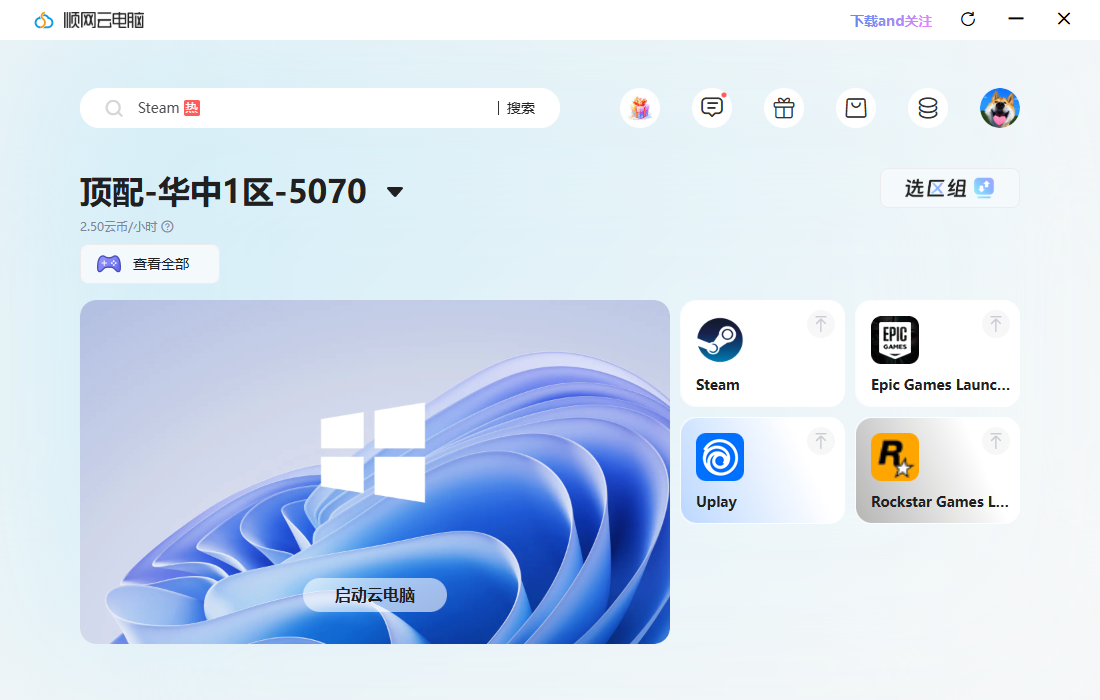Open the 选区组 region group selector
Viewport: 1100px width, 700px height.
(949, 188)
